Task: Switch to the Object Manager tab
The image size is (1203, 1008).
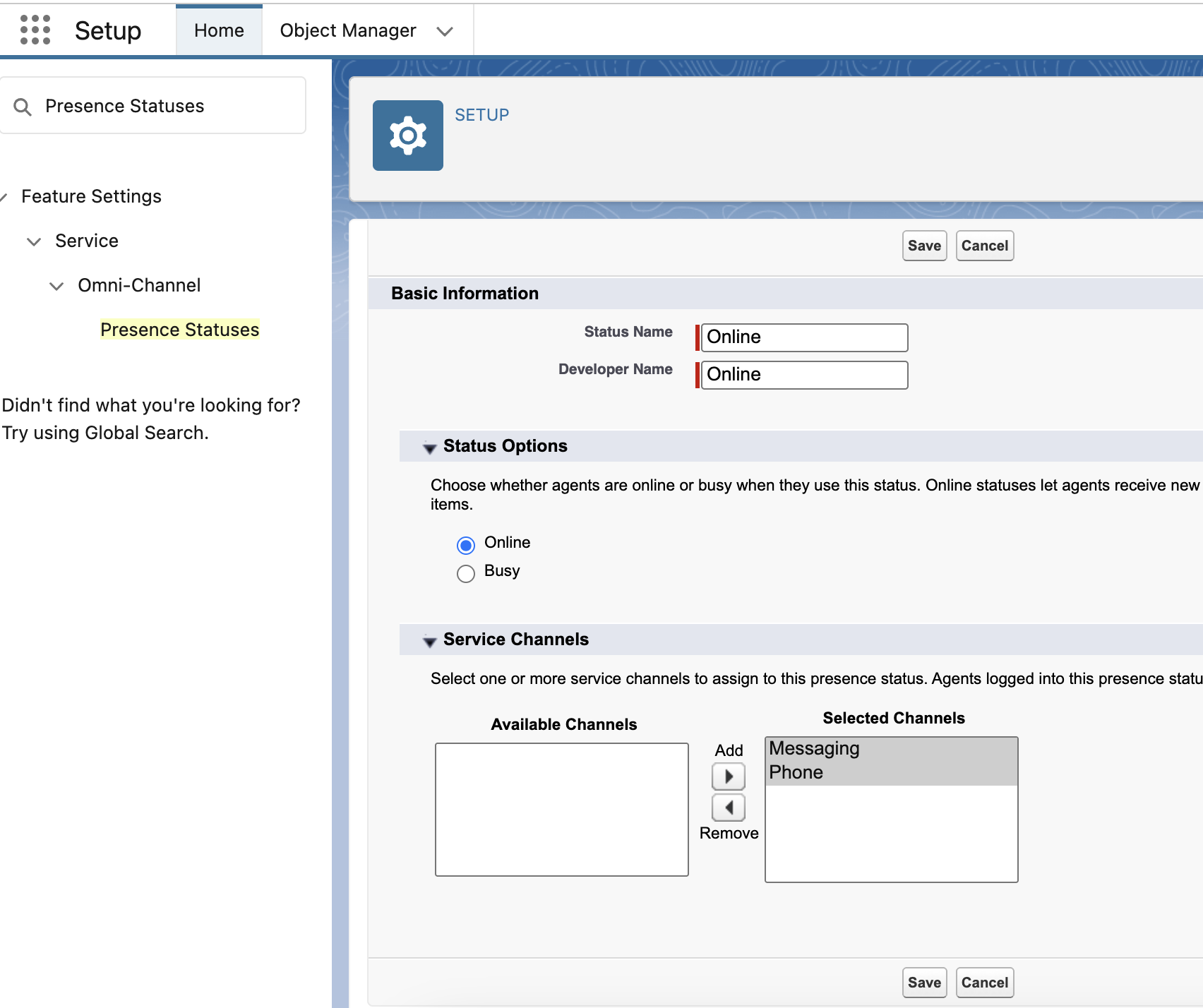Action: (x=348, y=30)
